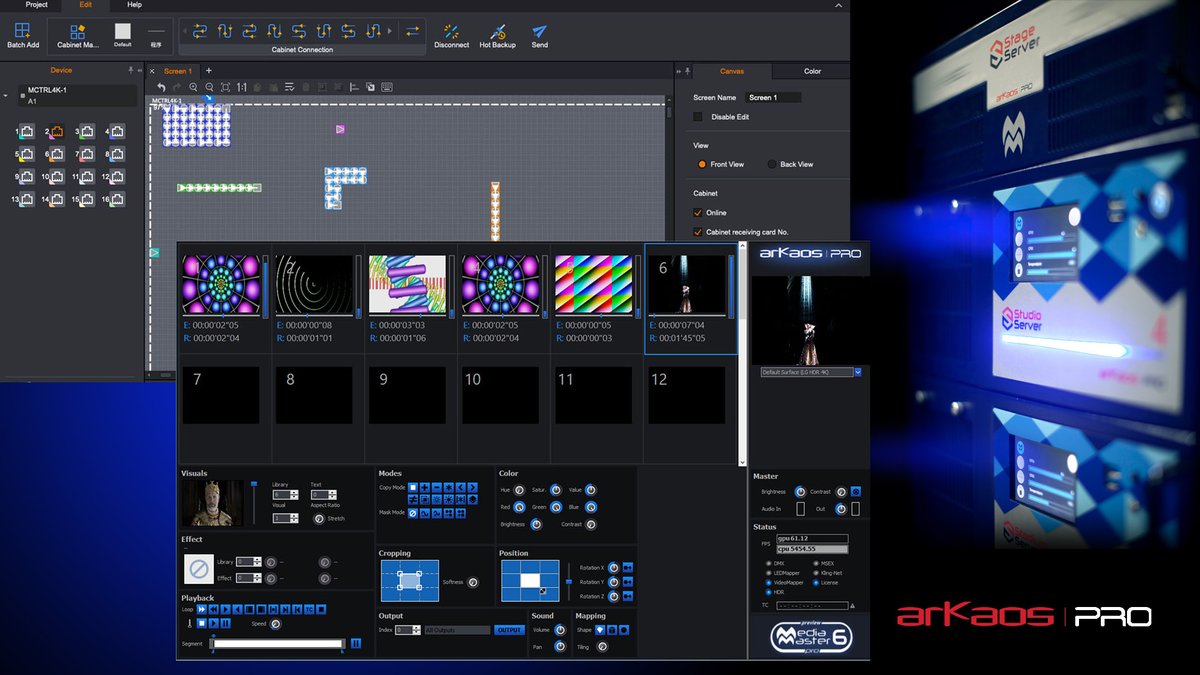
Task: Switch to the Color tab
Action: 812,71
